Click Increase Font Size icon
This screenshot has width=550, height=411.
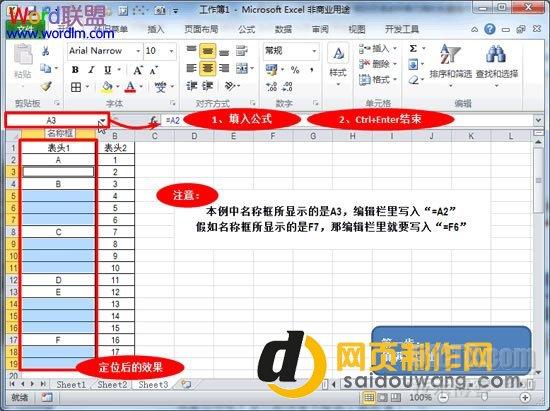pos(138,70)
